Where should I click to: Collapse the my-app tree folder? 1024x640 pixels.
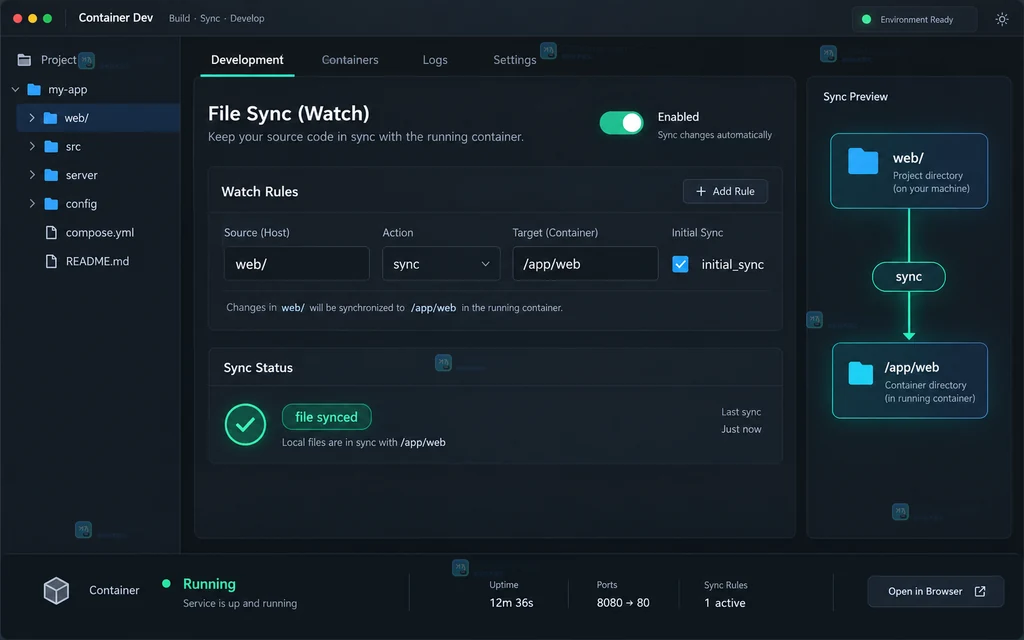tap(16, 89)
